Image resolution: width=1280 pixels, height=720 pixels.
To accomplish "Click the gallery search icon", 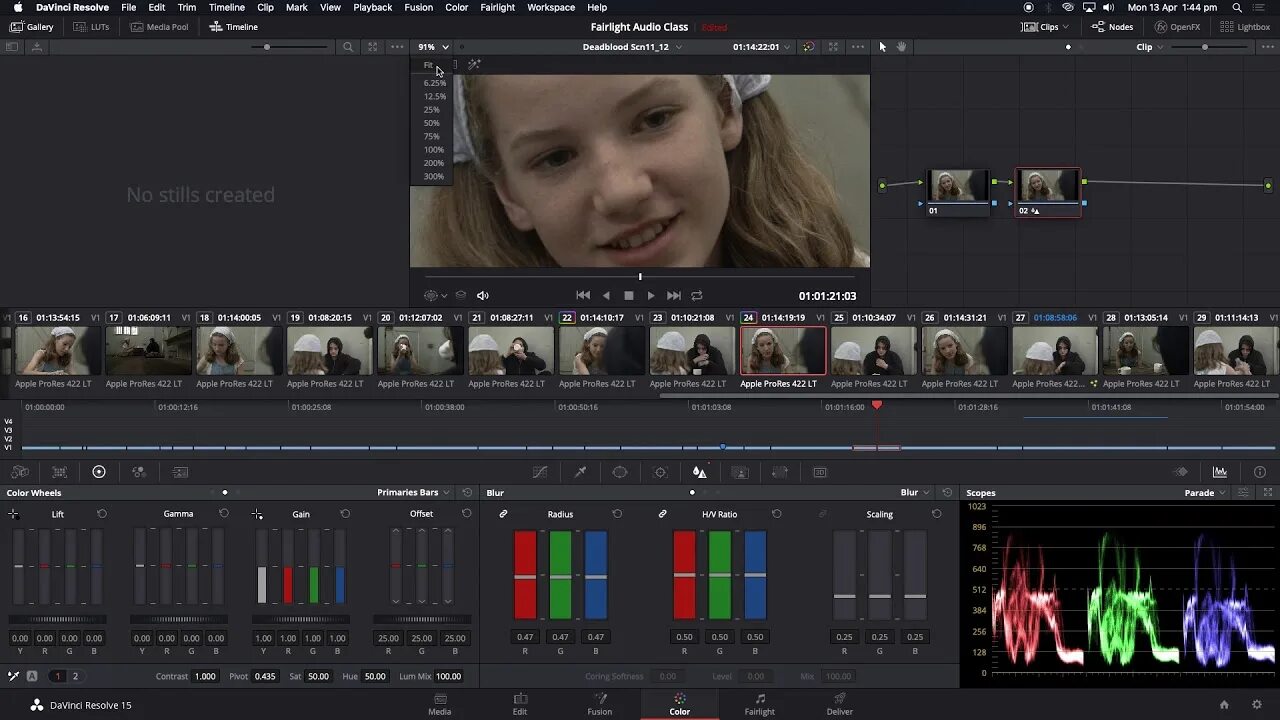I will [348, 47].
